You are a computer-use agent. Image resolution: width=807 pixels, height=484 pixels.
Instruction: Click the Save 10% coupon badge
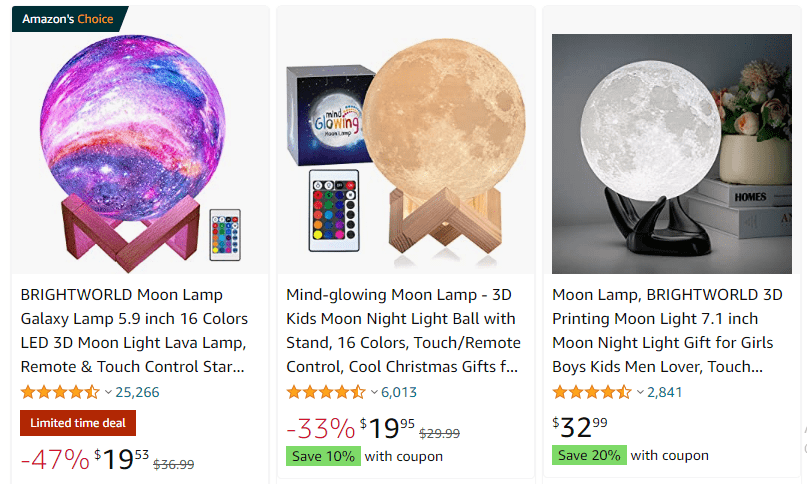coord(323,456)
